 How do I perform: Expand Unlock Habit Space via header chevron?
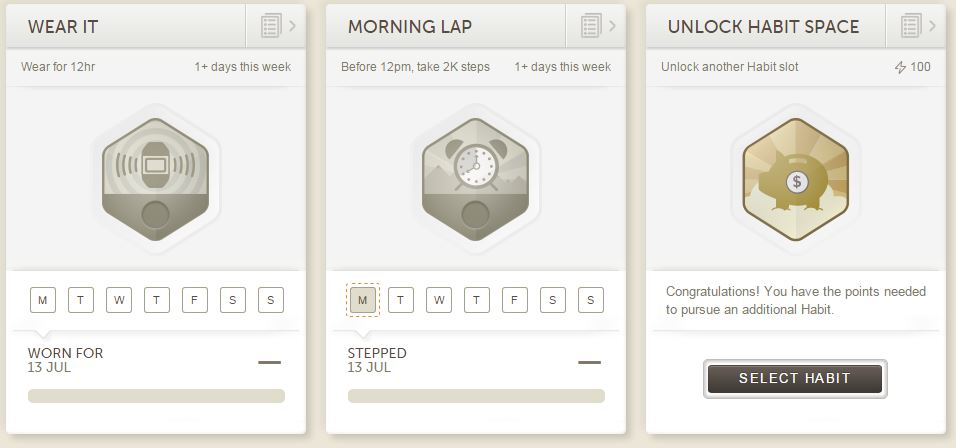click(933, 26)
